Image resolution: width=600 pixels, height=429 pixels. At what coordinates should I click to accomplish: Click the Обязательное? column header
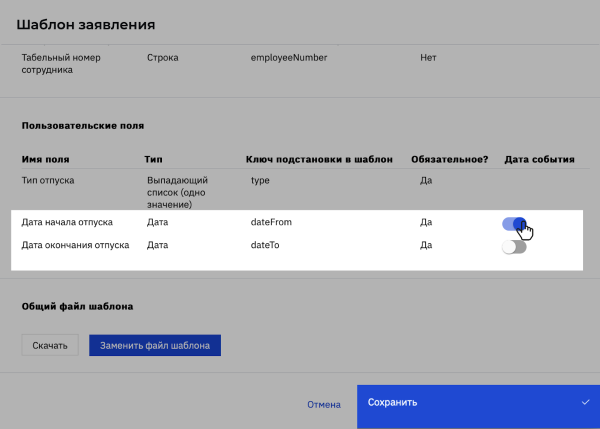point(450,159)
